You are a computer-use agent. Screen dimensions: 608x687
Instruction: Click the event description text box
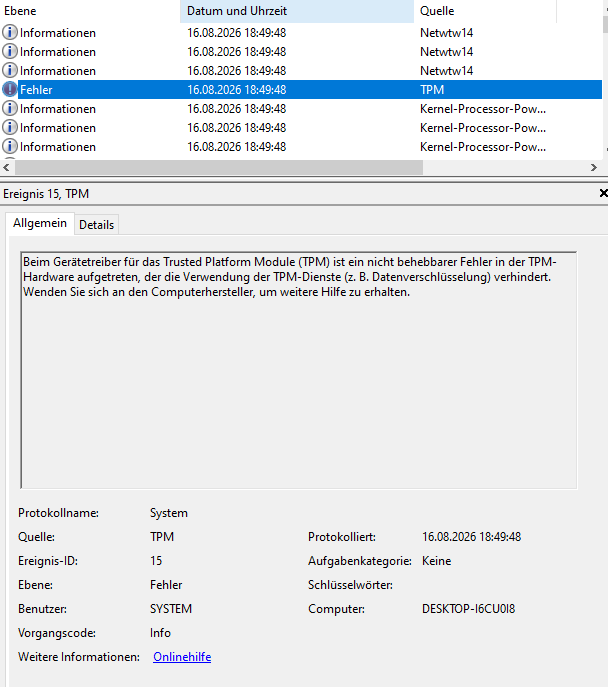click(298, 370)
